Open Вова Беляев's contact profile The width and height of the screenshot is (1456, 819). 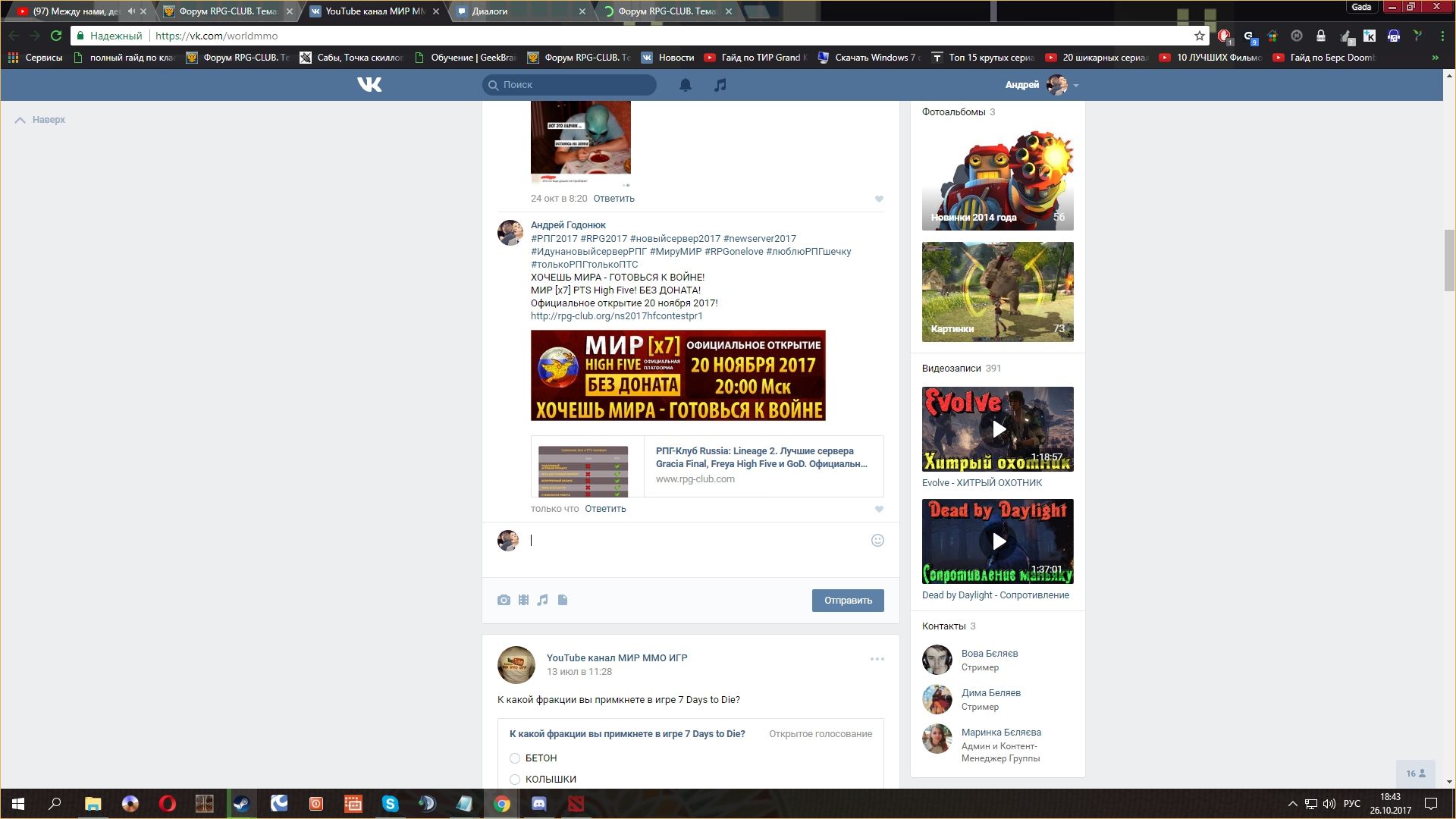pos(989,654)
